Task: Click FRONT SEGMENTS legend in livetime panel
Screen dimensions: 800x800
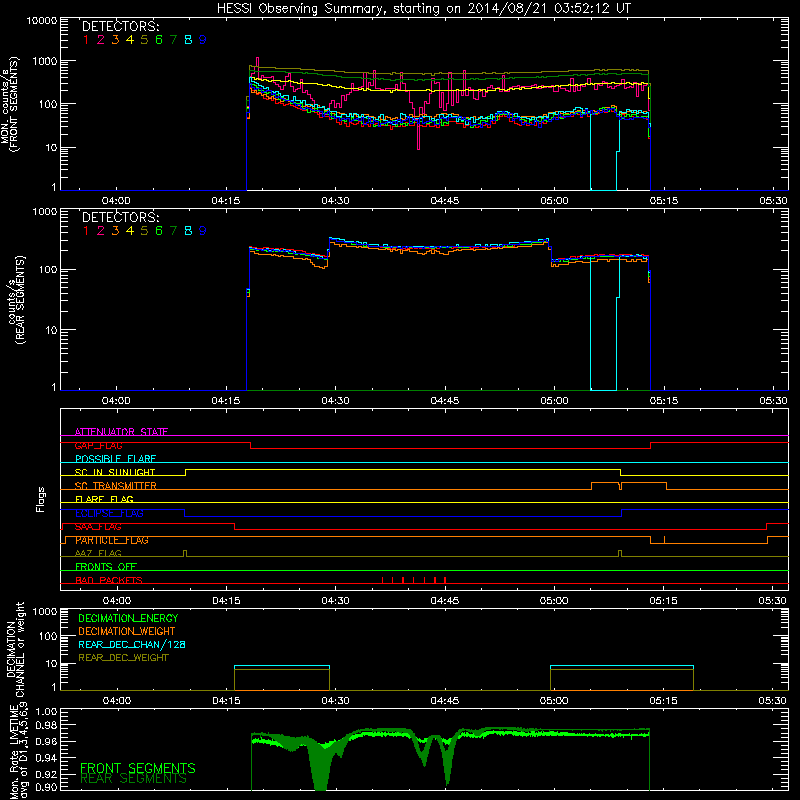Action: (x=138, y=768)
